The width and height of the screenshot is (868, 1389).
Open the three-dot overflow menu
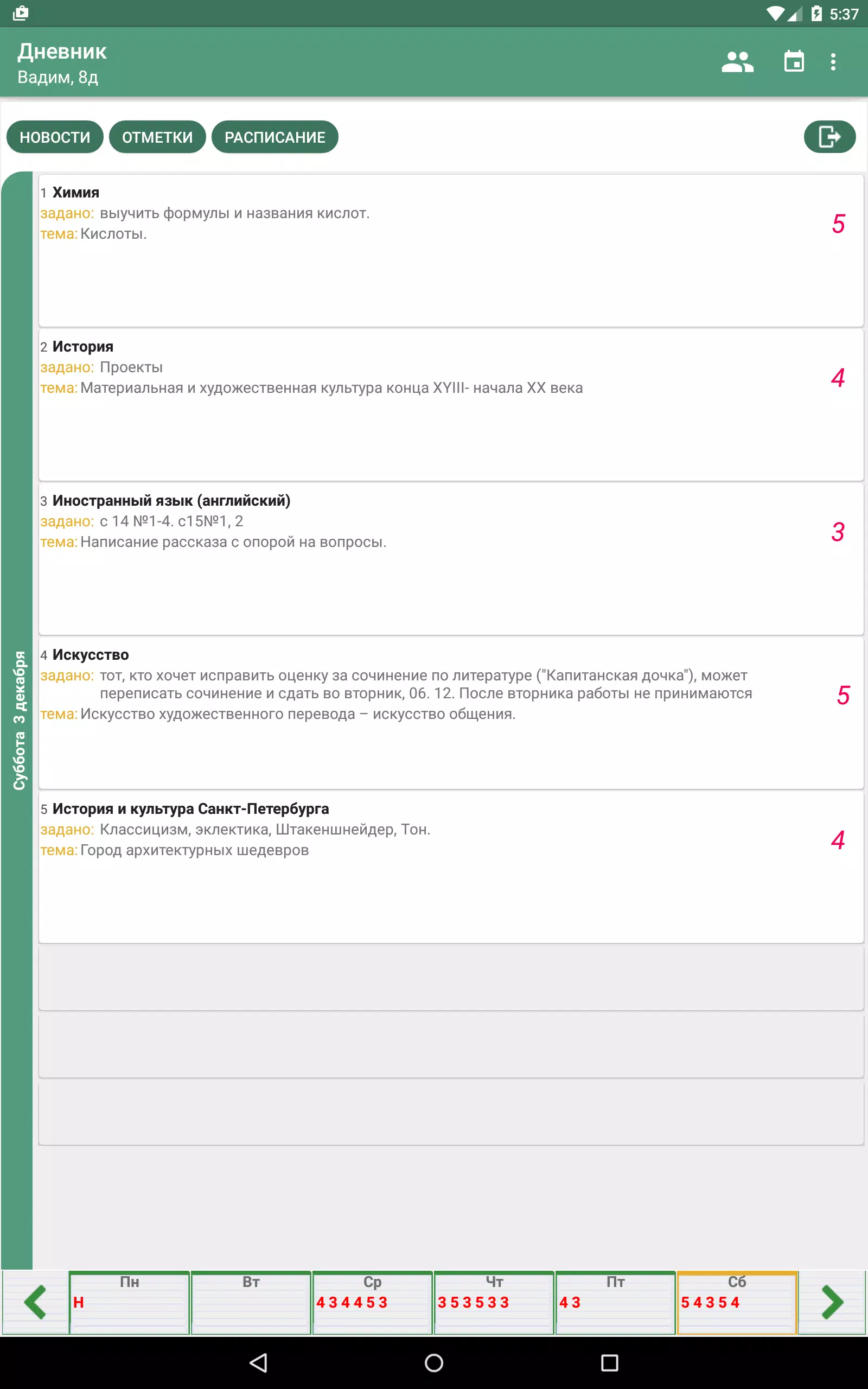click(x=833, y=62)
